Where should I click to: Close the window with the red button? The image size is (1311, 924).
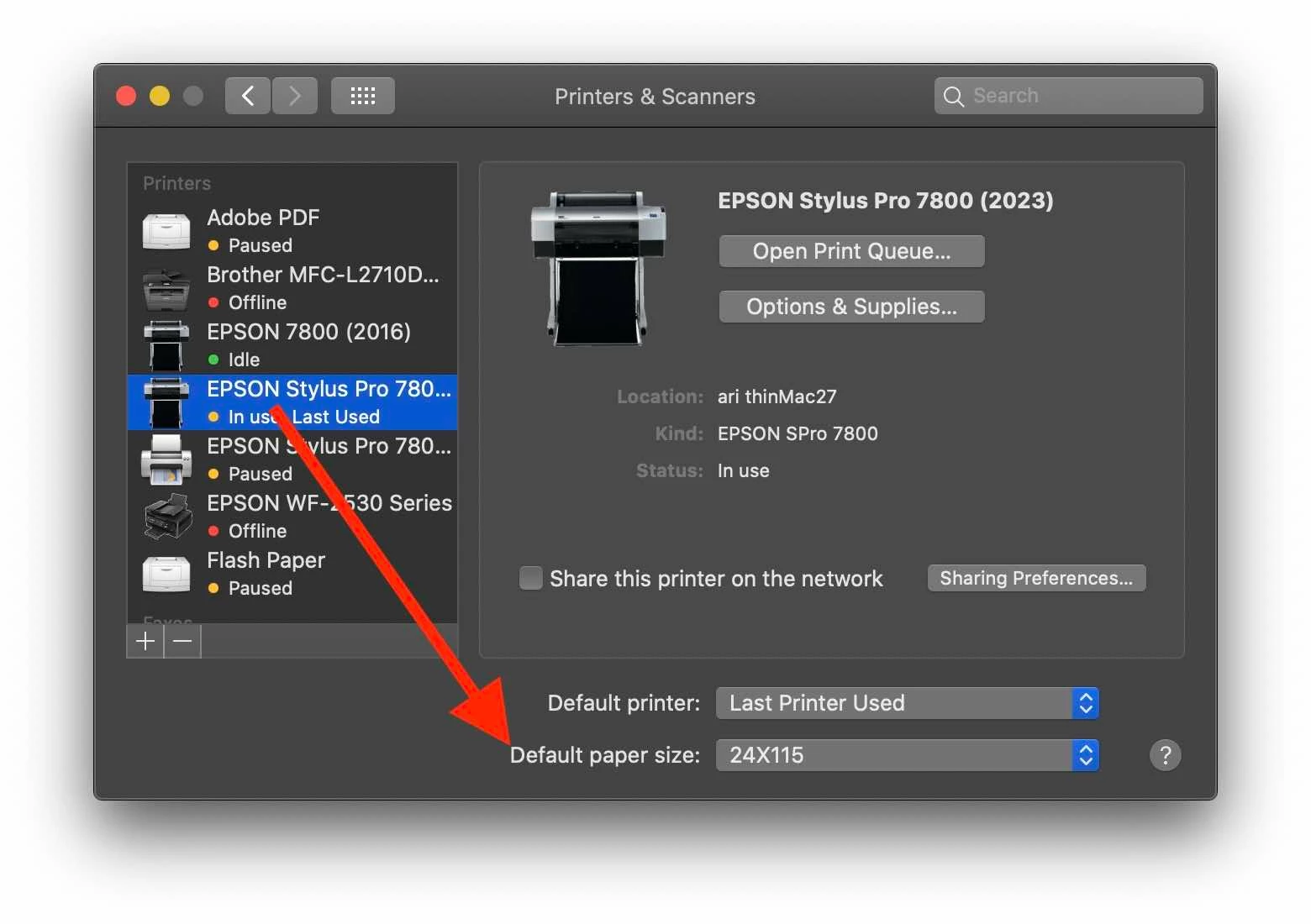(x=126, y=96)
